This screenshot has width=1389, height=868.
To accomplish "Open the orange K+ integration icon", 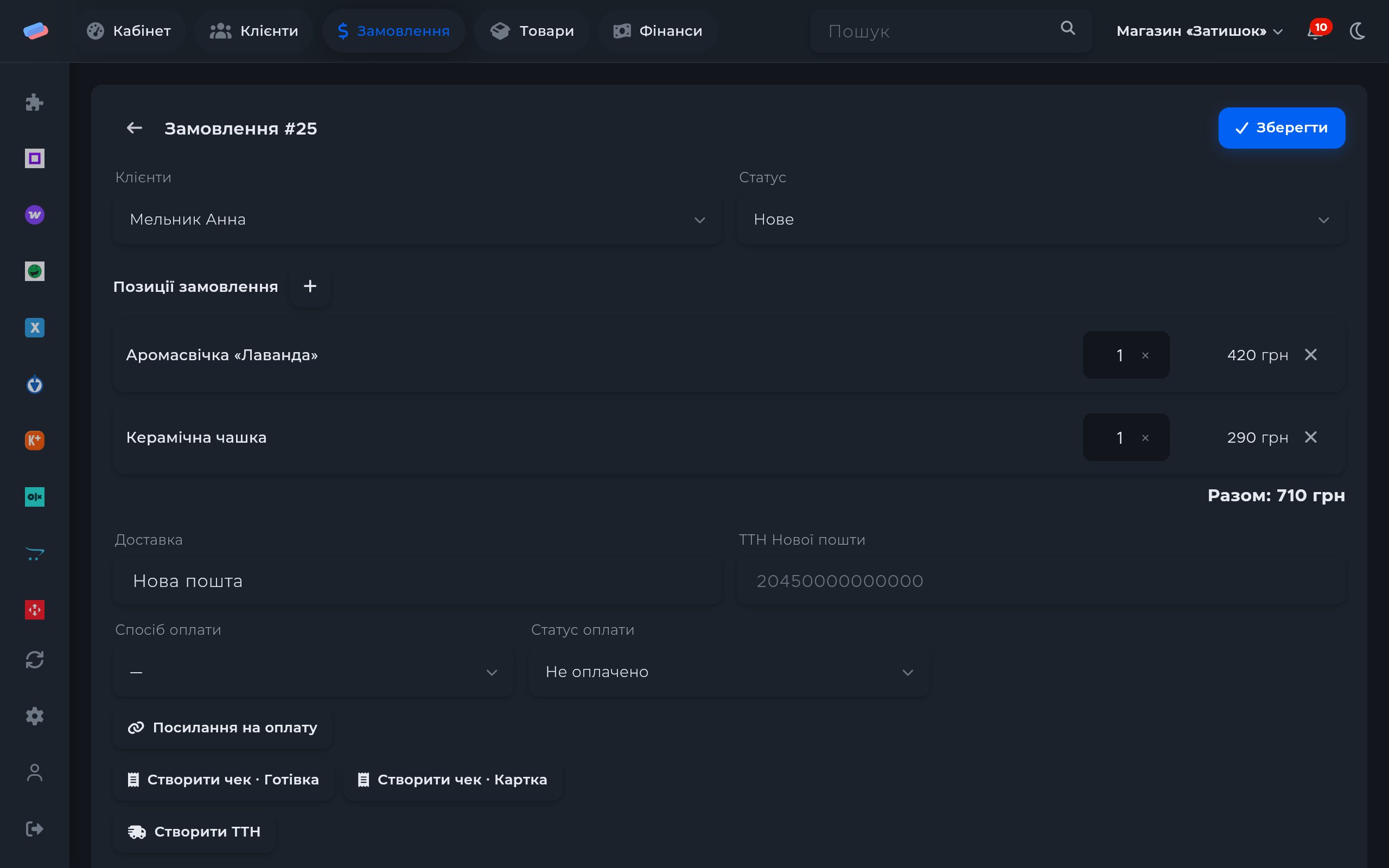I will point(34,441).
